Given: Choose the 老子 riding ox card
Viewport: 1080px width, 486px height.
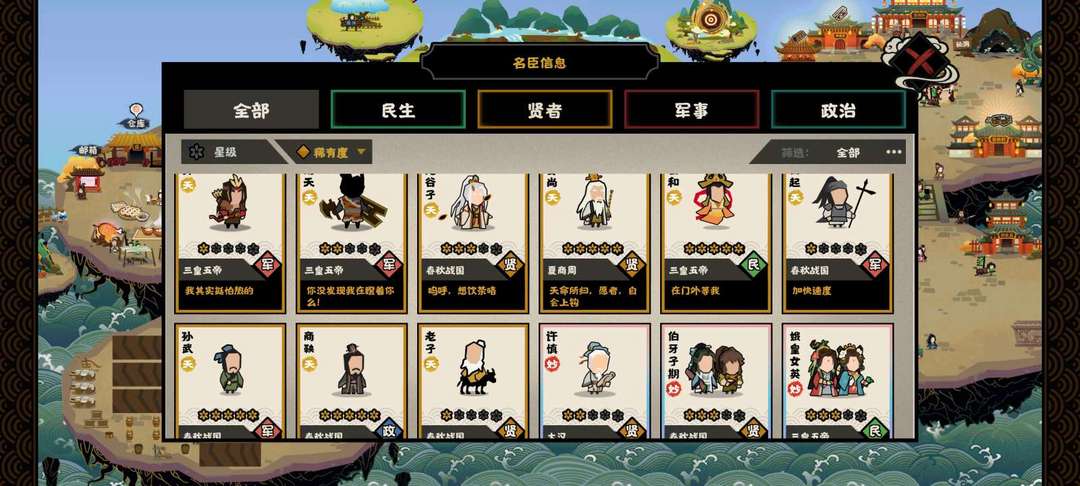Looking at the screenshot, I should [473, 381].
